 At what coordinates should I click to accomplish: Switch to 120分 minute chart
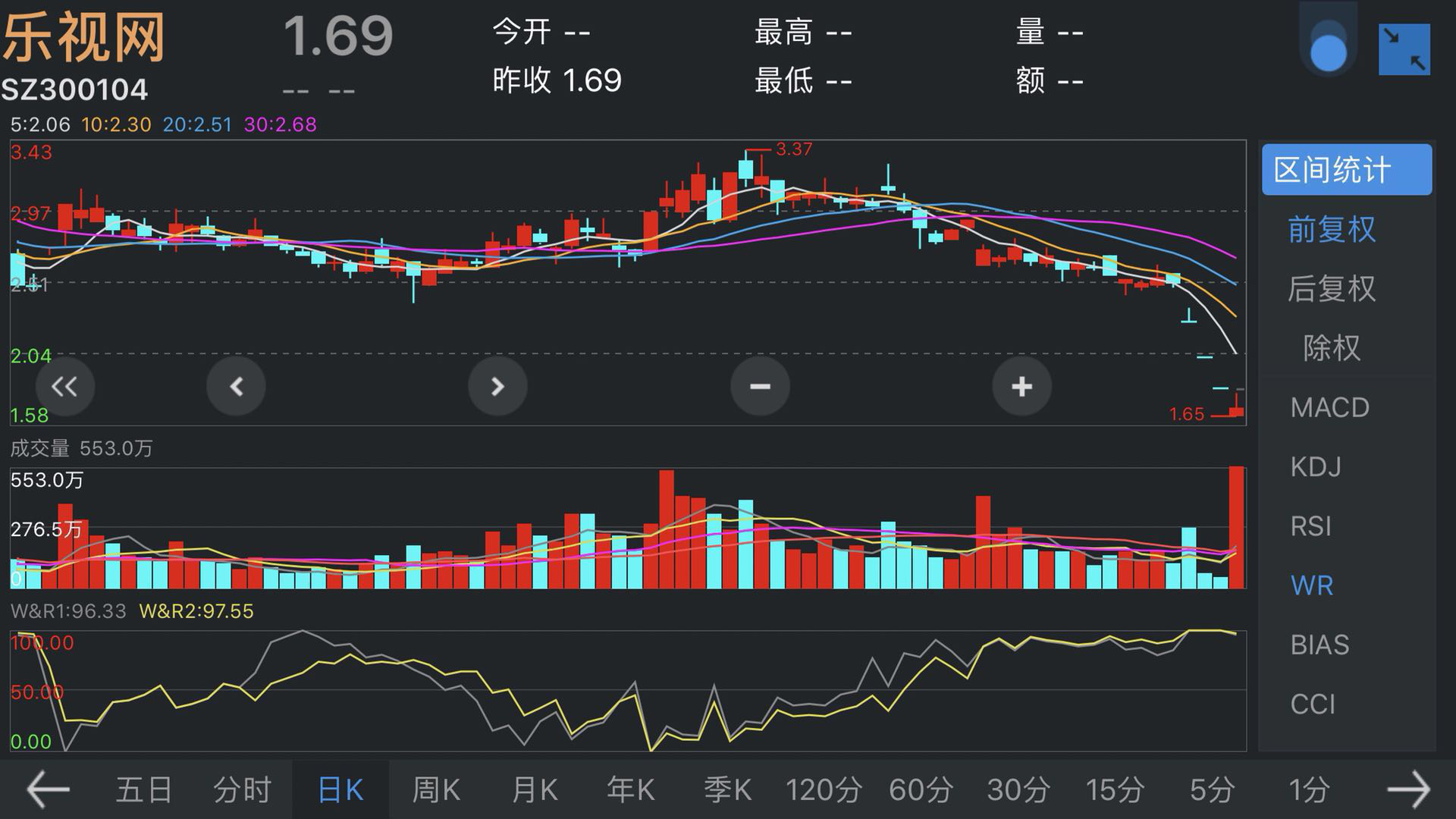tap(824, 789)
